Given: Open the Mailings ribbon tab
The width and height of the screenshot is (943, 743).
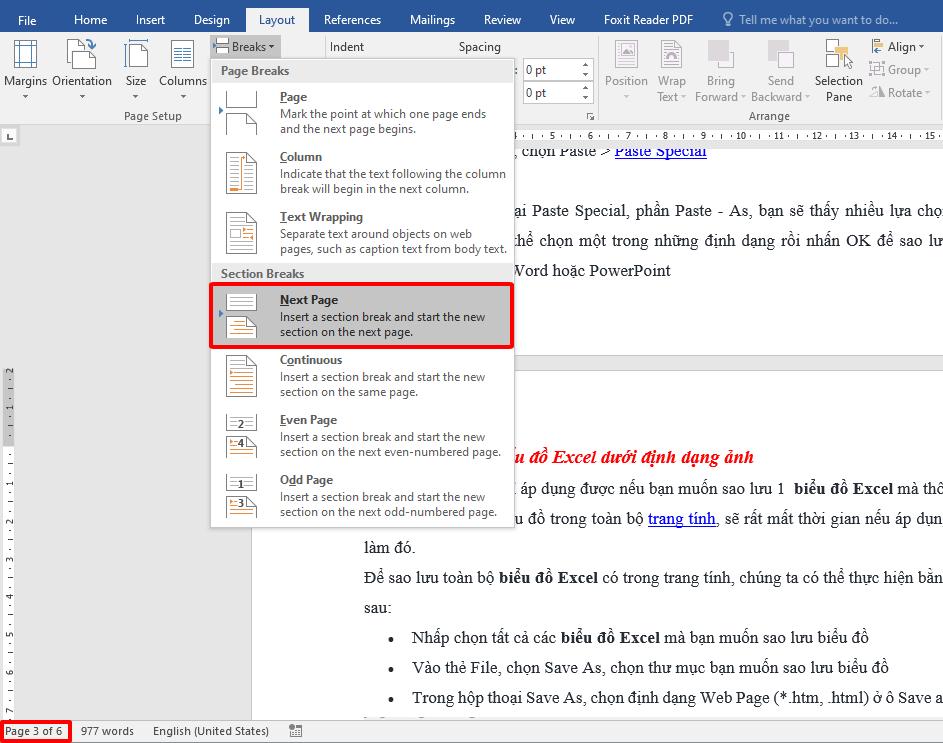Looking at the screenshot, I should pos(432,19).
